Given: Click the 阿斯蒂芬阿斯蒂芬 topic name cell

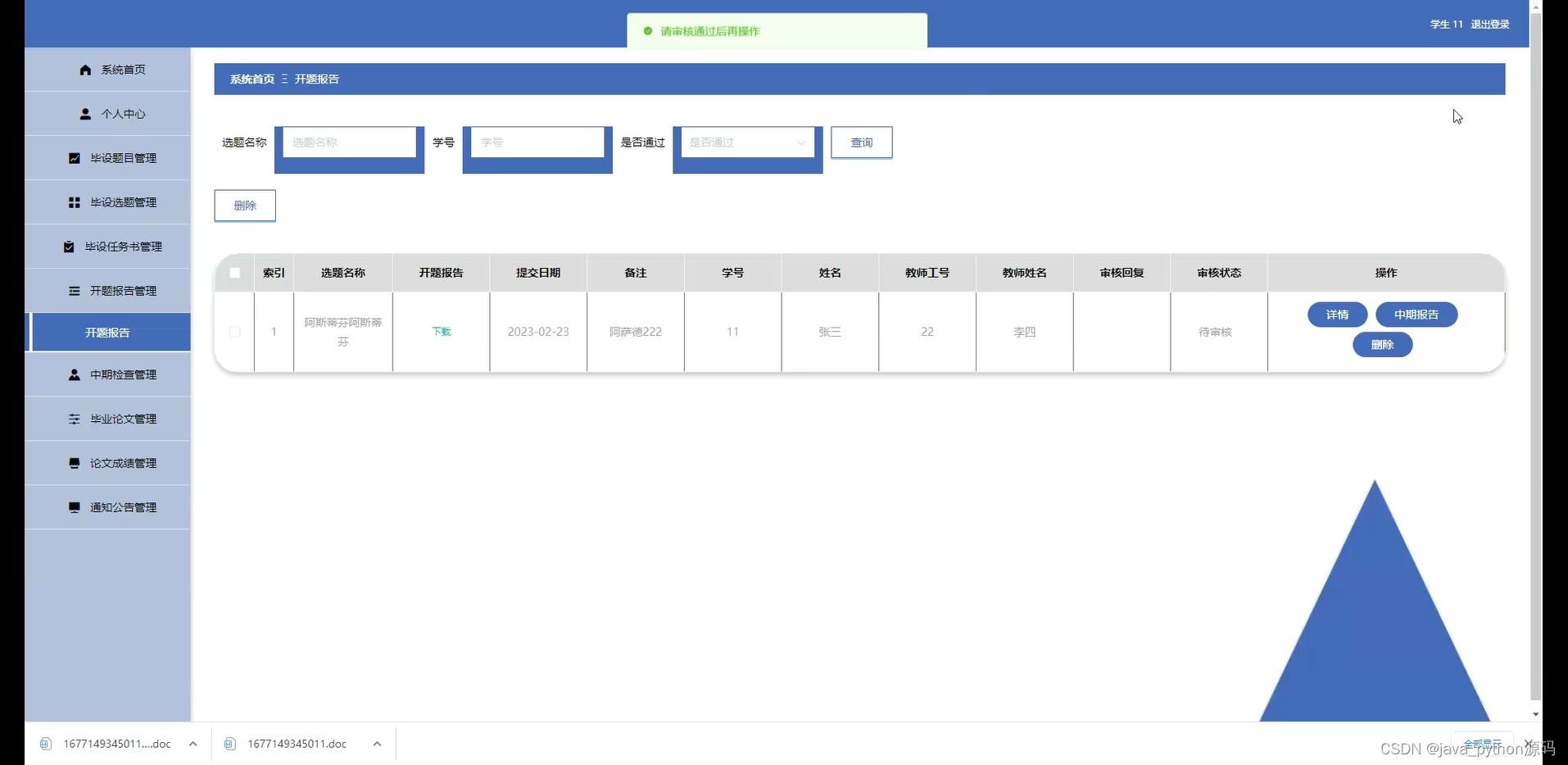Looking at the screenshot, I should tap(343, 332).
